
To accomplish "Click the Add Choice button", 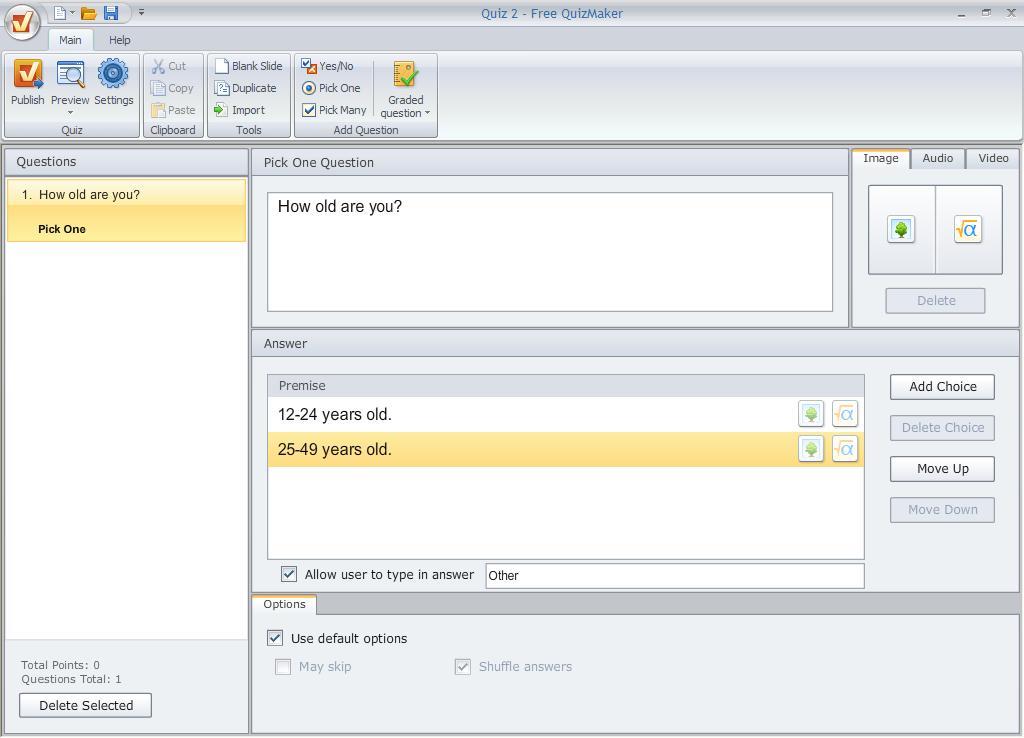I will [x=941, y=386].
